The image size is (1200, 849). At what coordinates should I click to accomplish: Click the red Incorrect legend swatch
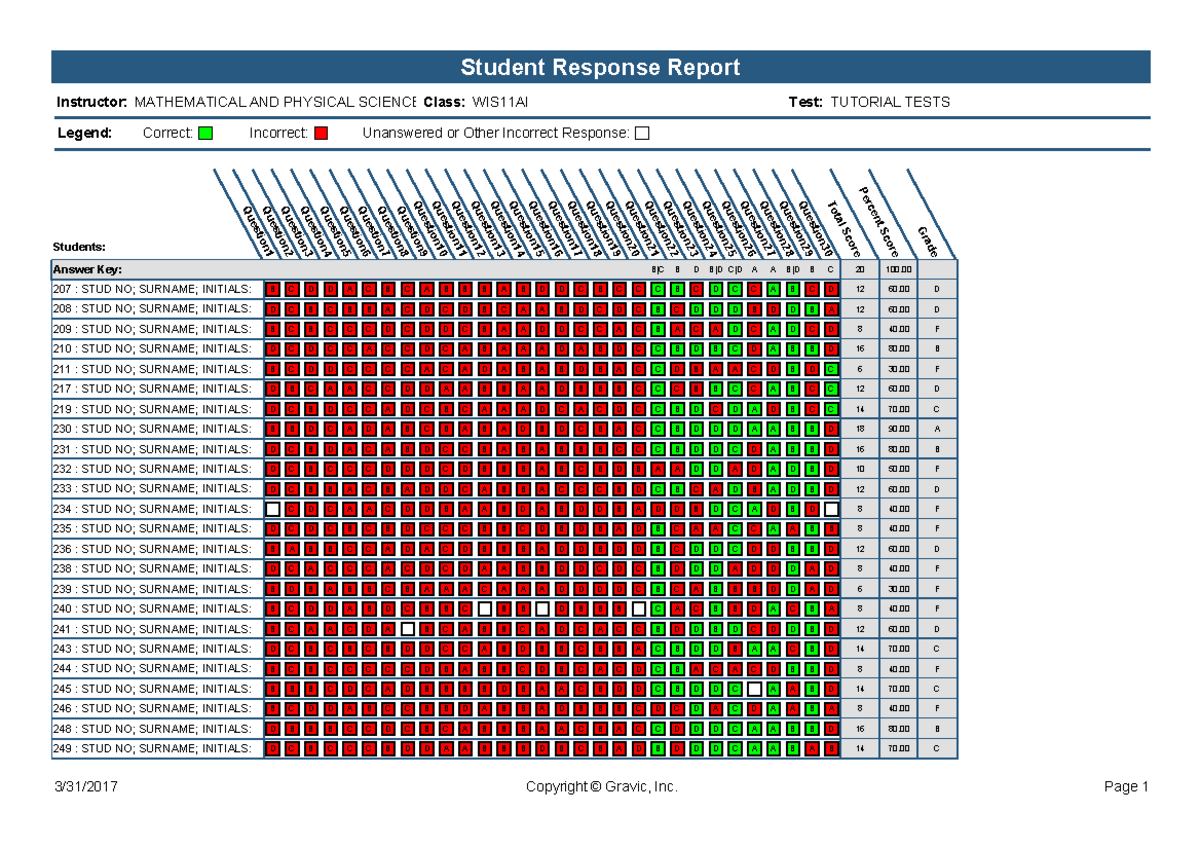[321, 133]
